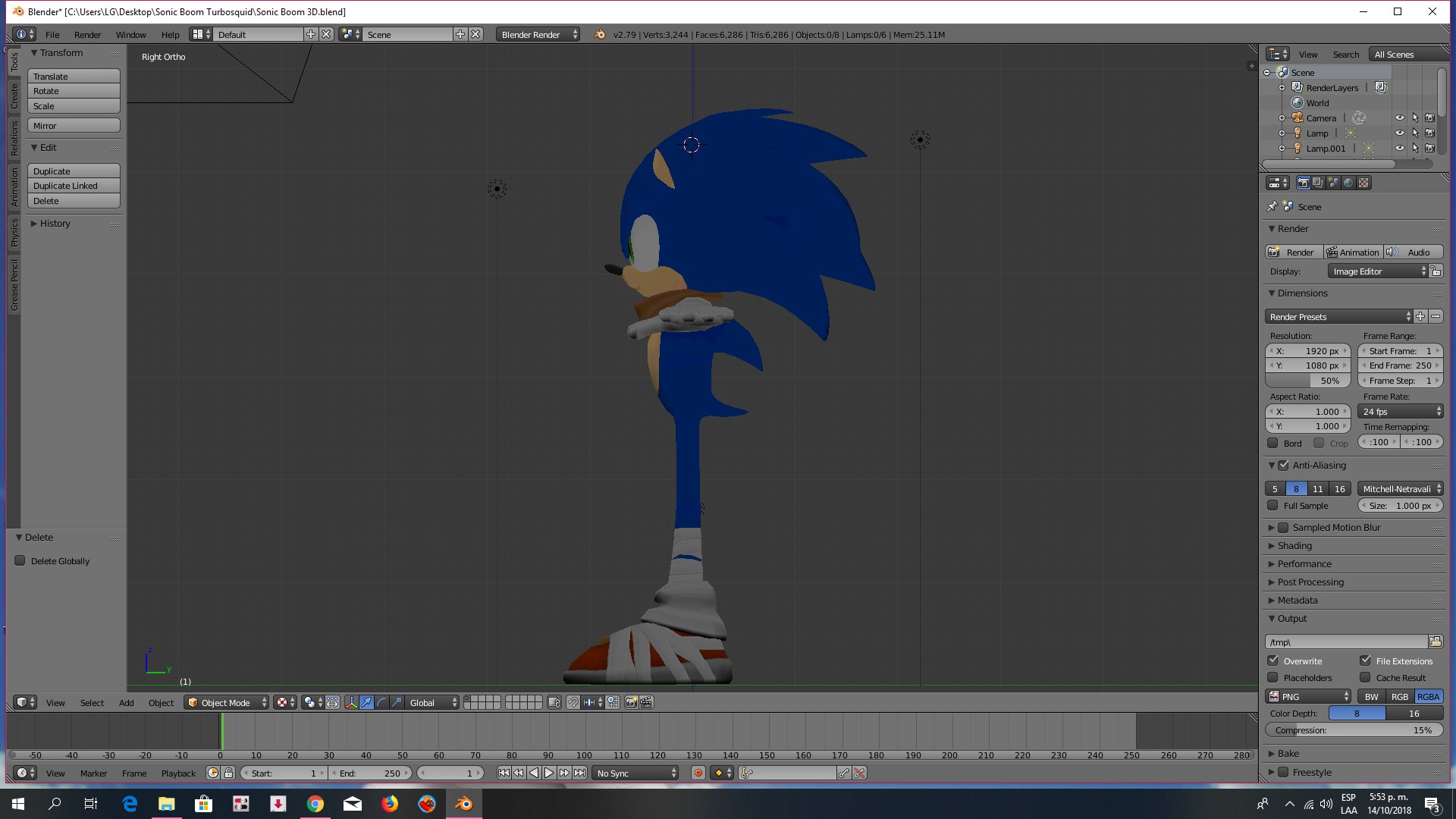Toggle the Anti-Aliasing checkbox

coord(1283,465)
